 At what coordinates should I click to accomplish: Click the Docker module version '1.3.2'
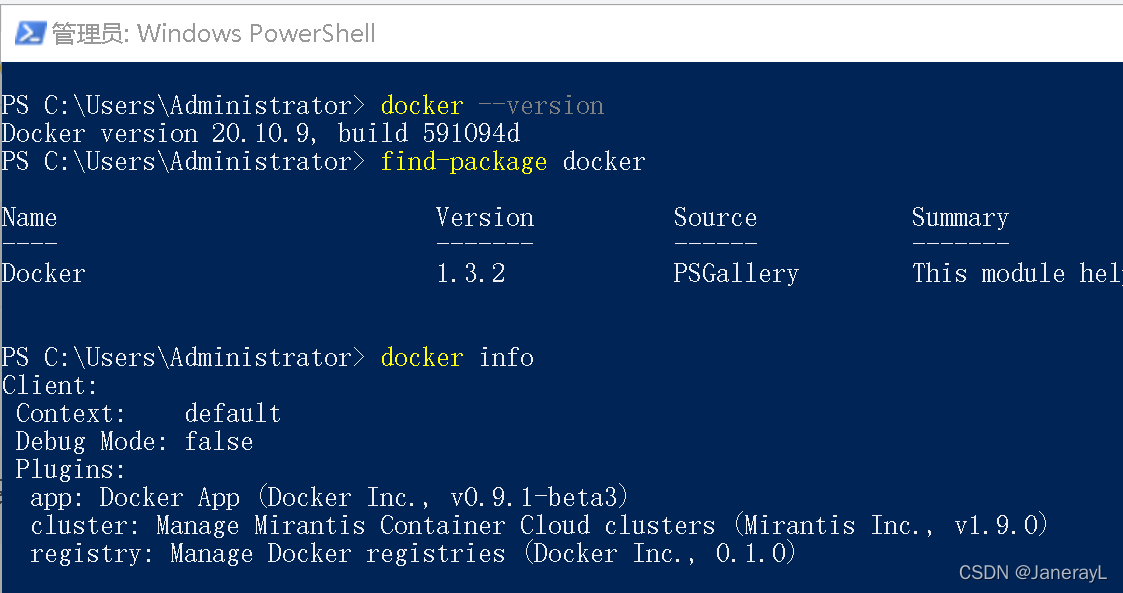coord(471,272)
